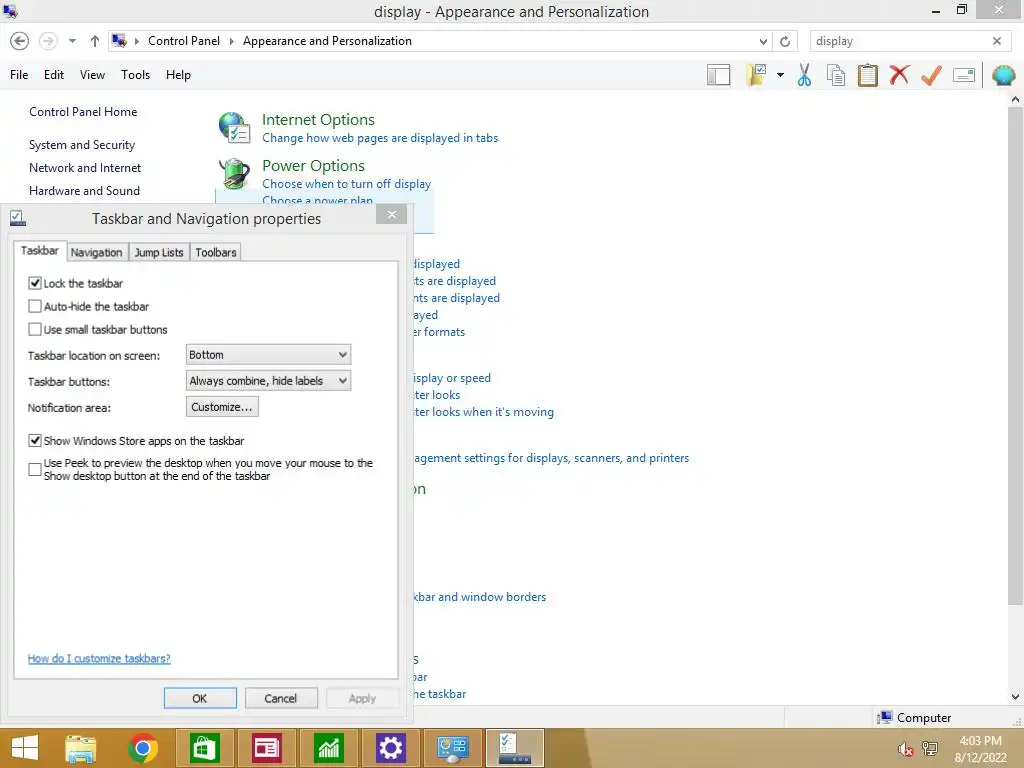Open address bar history dropdown
This screenshot has height=768, width=1024.
(x=763, y=41)
